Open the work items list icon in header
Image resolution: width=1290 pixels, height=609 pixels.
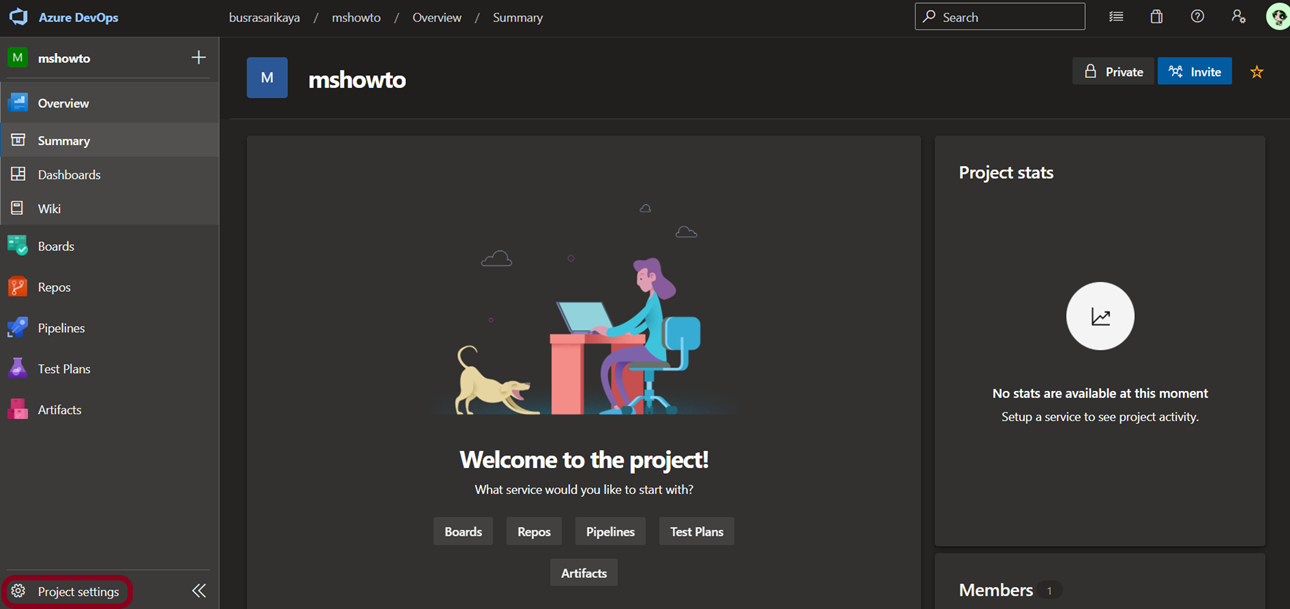coord(1116,17)
